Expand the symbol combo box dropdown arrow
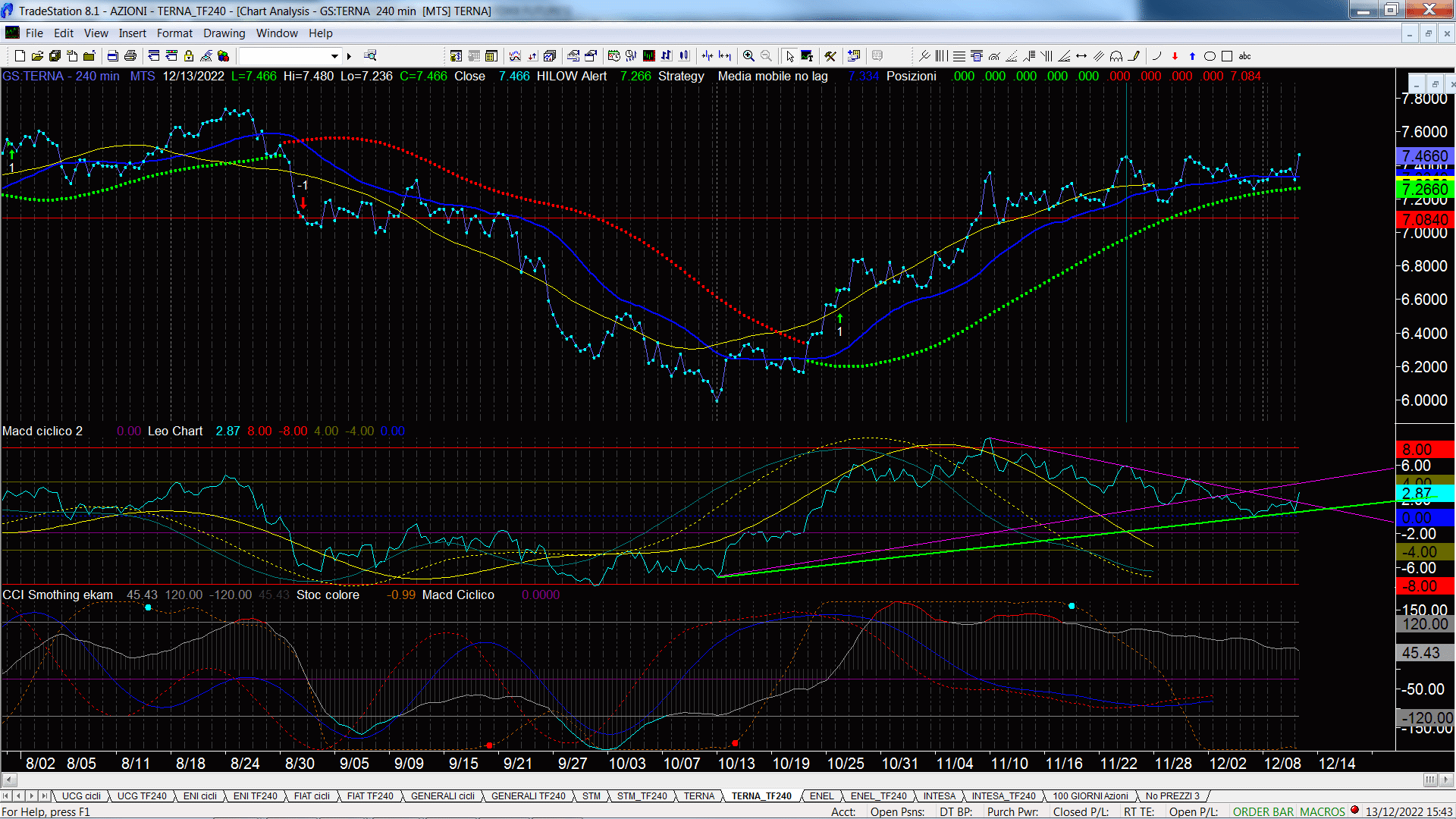Image resolution: width=1456 pixels, height=819 pixels. click(334, 56)
